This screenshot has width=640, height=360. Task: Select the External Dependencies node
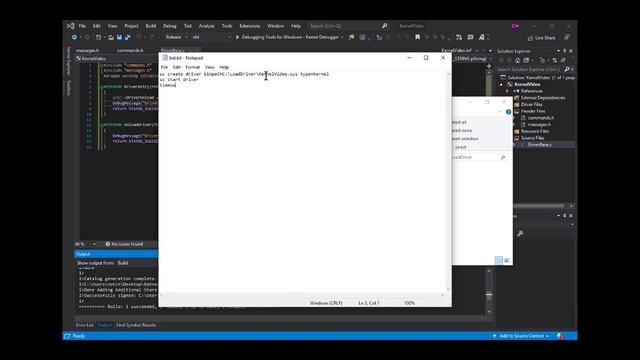[x=543, y=98]
